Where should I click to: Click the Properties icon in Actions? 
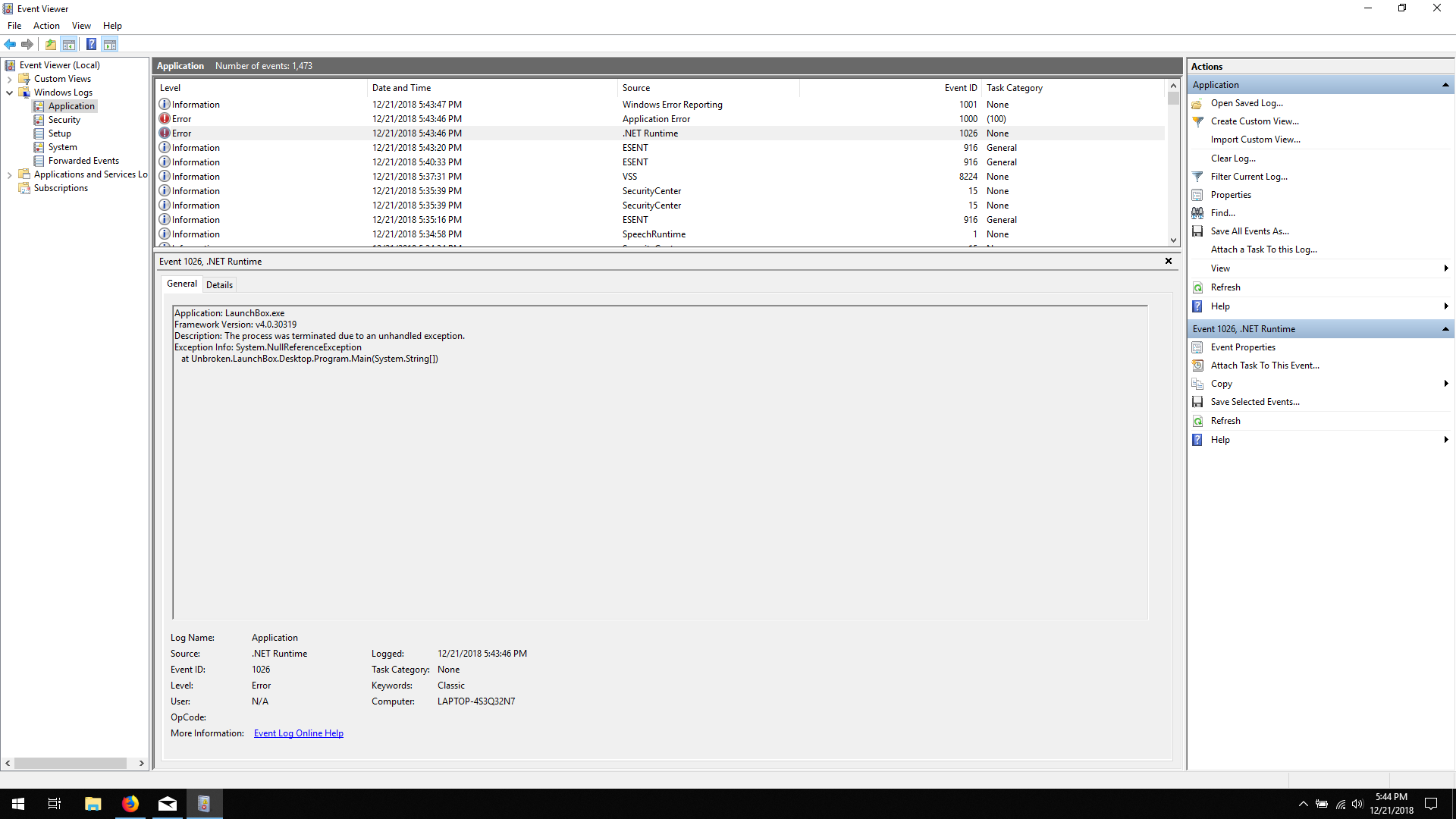click(1197, 195)
